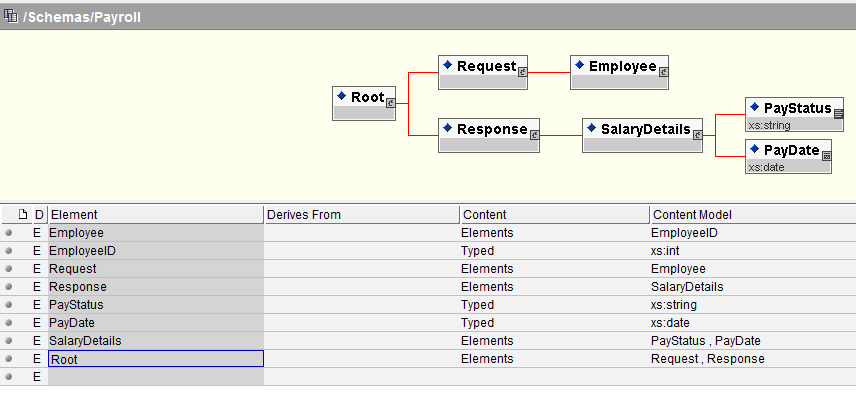The width and height of the screenshot is (856, 394).
Task: Click the E type marker in PayDate row
Action: (x=37, y=323)
